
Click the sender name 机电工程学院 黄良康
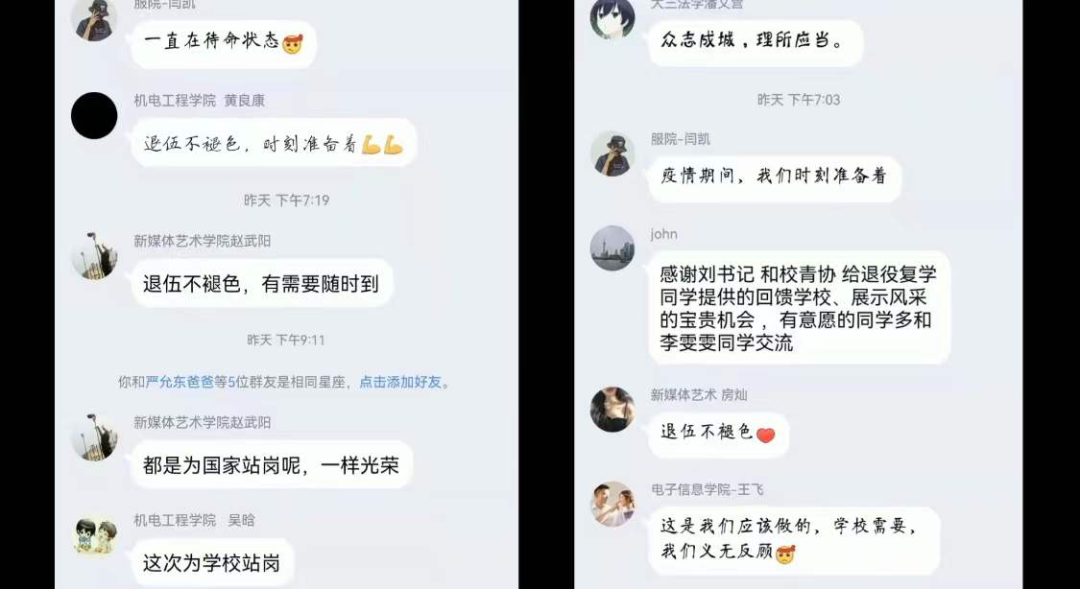(199, 101)
